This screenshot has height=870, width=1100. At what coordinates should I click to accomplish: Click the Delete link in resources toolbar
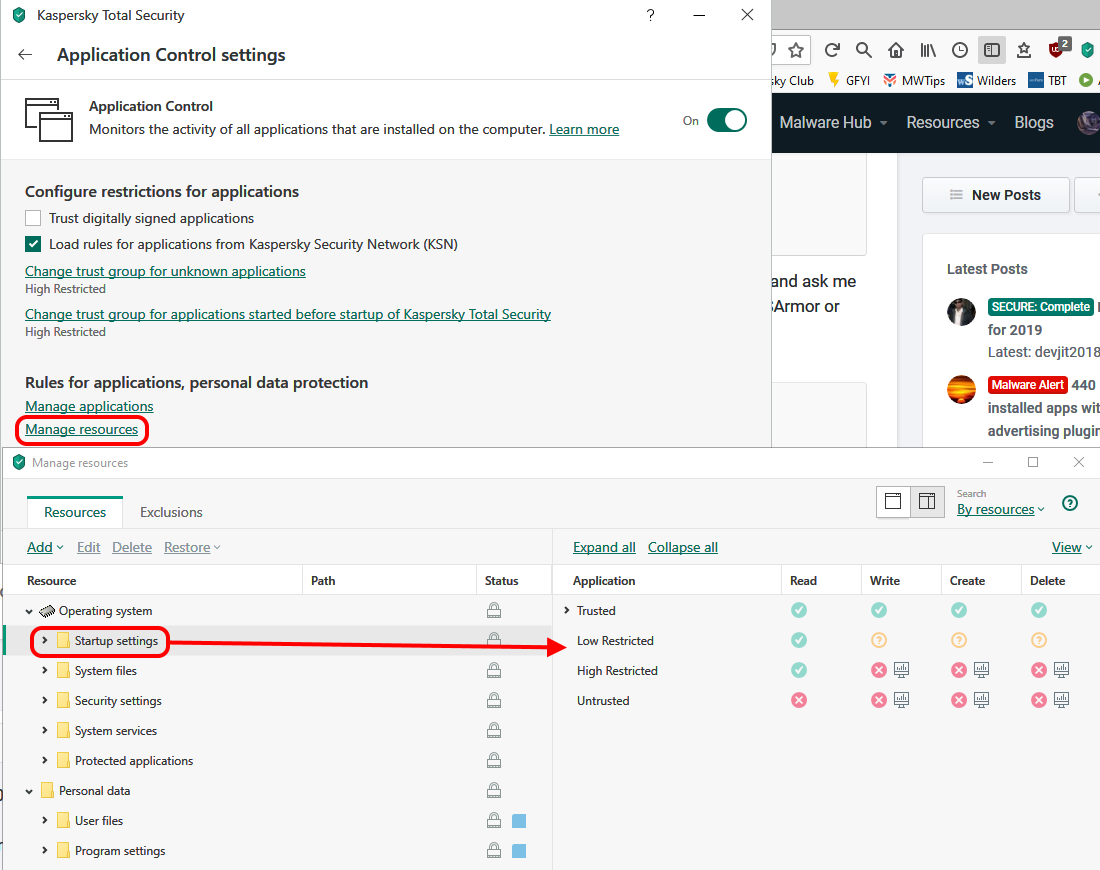tap(132, 547)
